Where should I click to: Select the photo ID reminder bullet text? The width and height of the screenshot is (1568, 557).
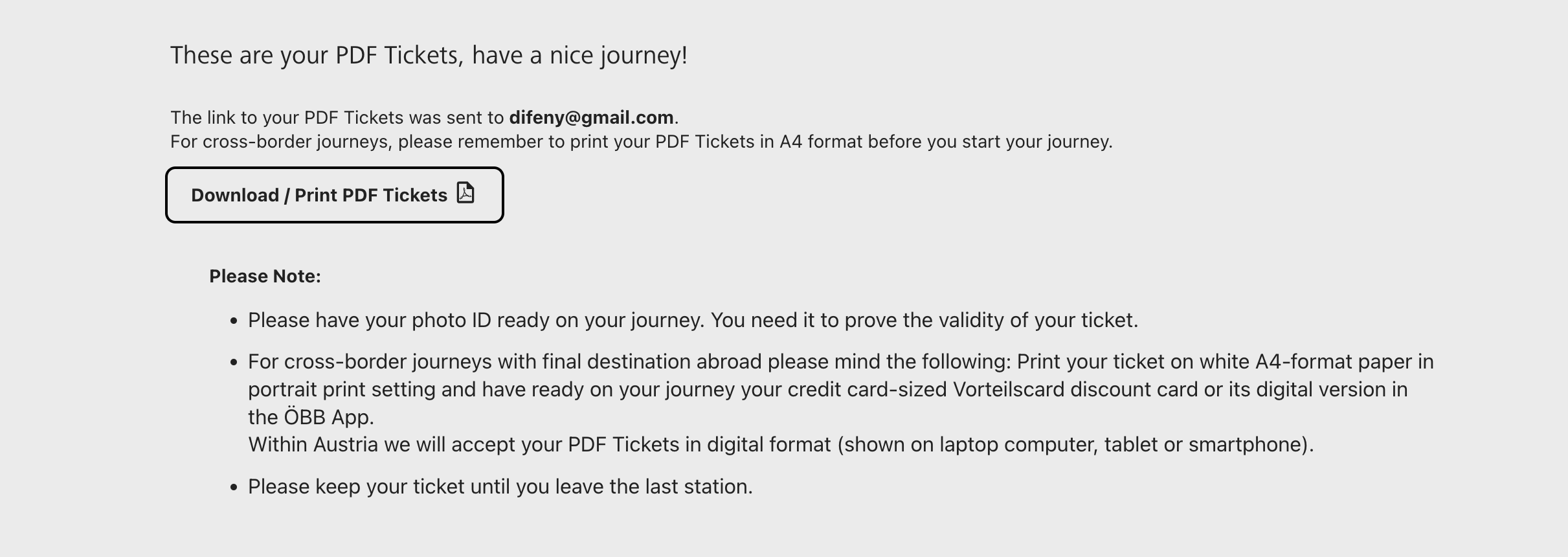pyautogui.click(x=693, y=321)
